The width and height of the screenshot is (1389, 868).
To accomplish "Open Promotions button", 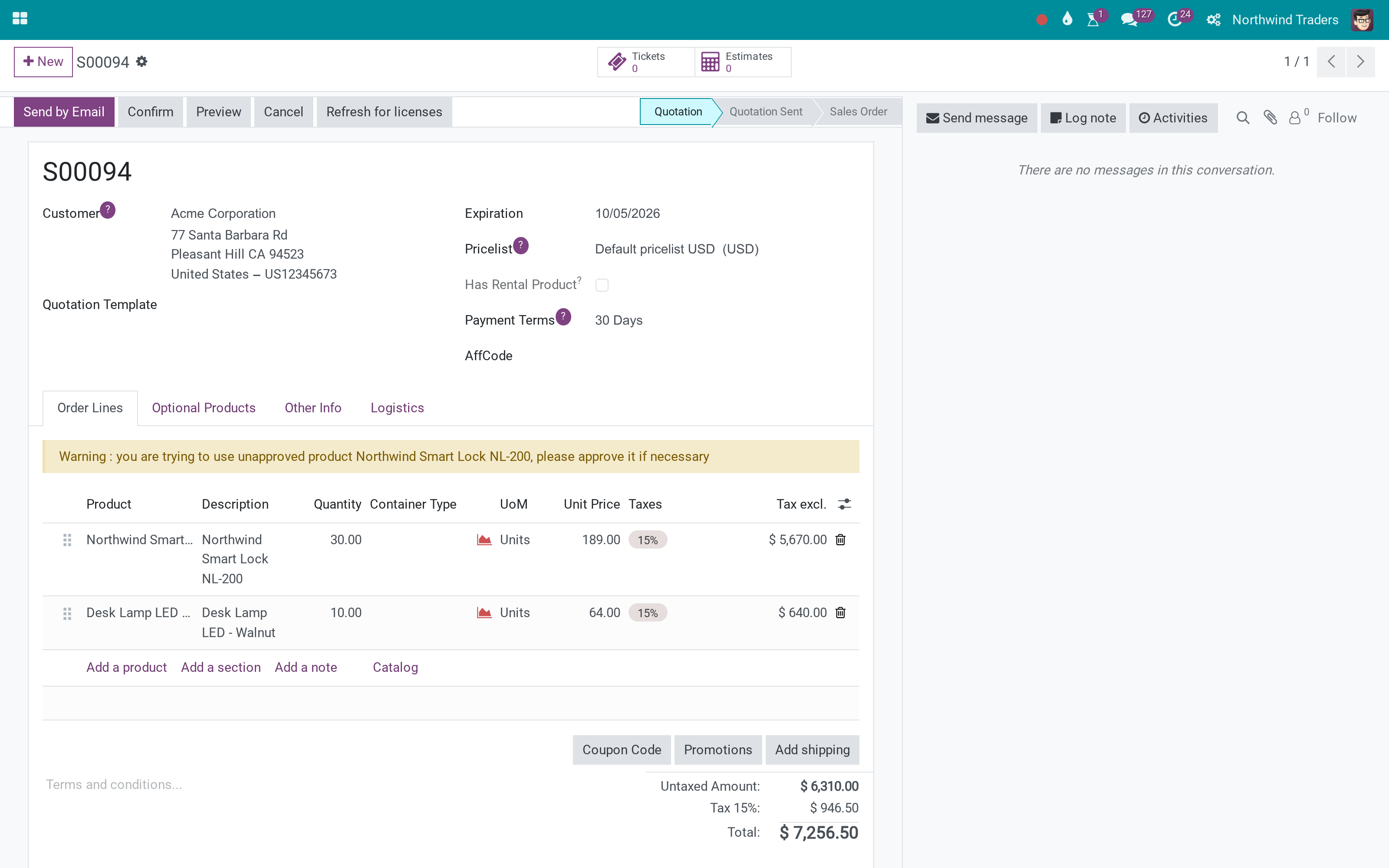I will 718,750.
